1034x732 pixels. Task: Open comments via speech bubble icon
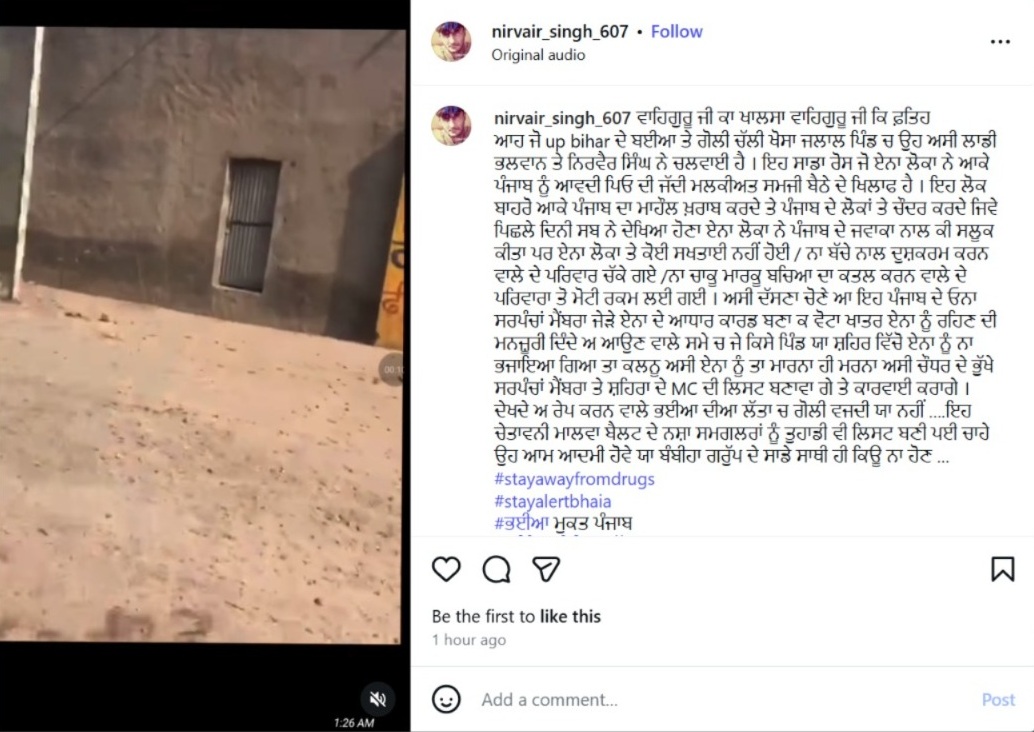[497, 569]
